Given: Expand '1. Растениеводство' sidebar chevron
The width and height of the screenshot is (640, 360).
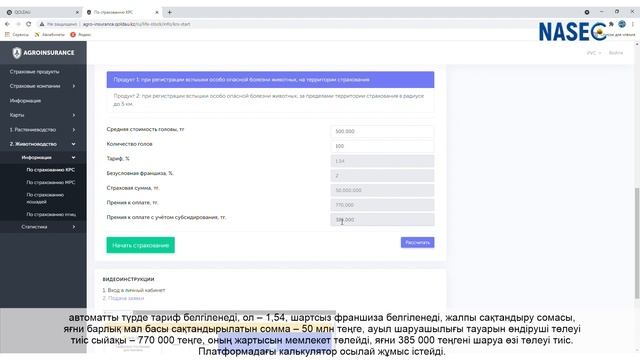Looking at the screenshot, I should pos(74,130).
